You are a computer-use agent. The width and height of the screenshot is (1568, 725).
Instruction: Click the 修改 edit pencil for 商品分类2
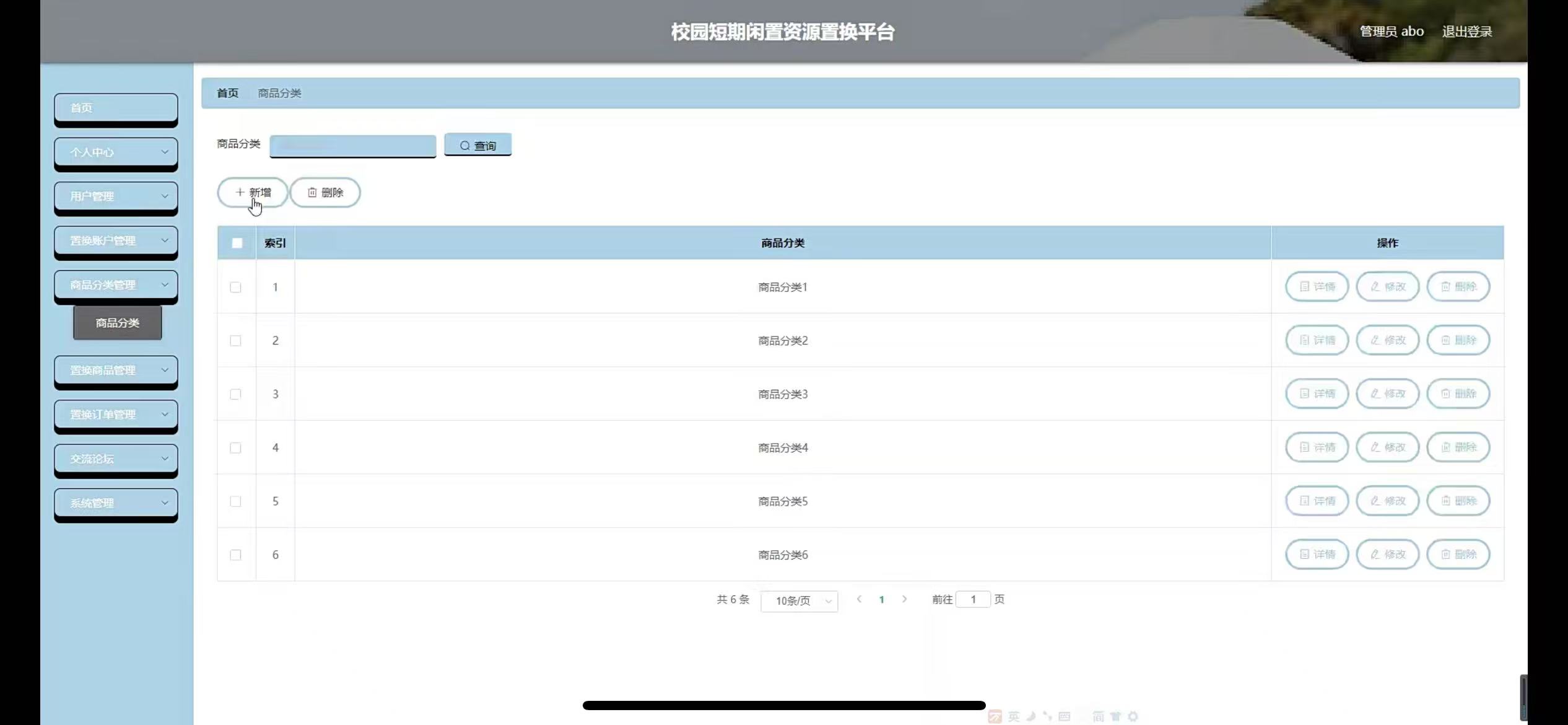point(1387,340)
